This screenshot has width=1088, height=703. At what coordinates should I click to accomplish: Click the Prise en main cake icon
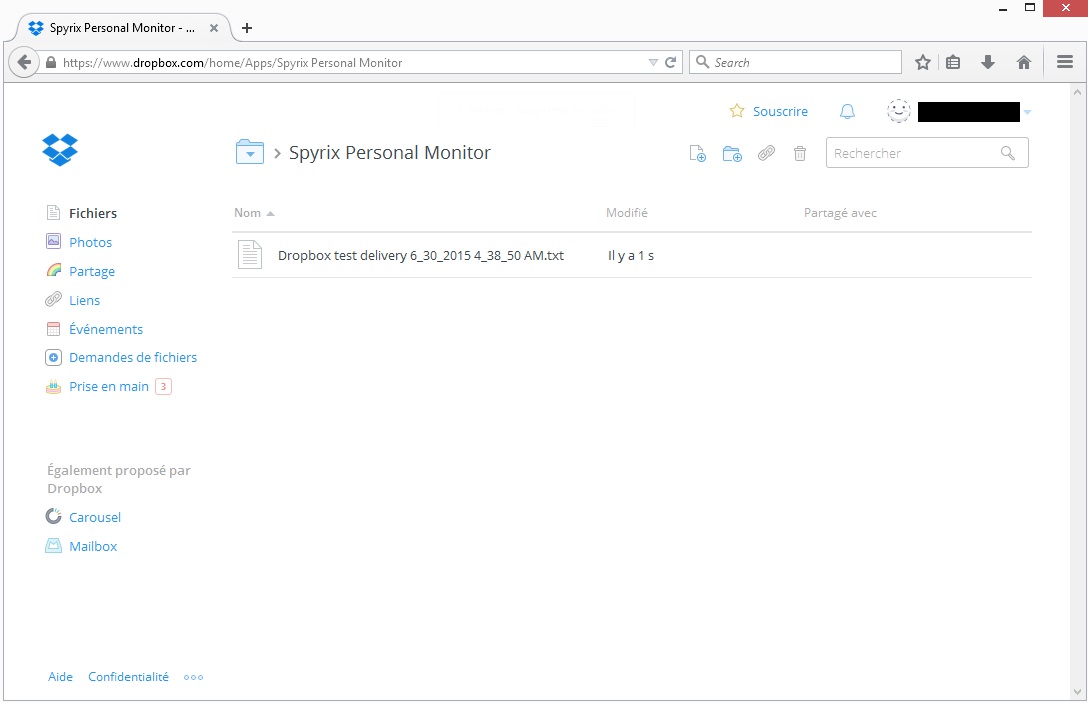(53, 387)
